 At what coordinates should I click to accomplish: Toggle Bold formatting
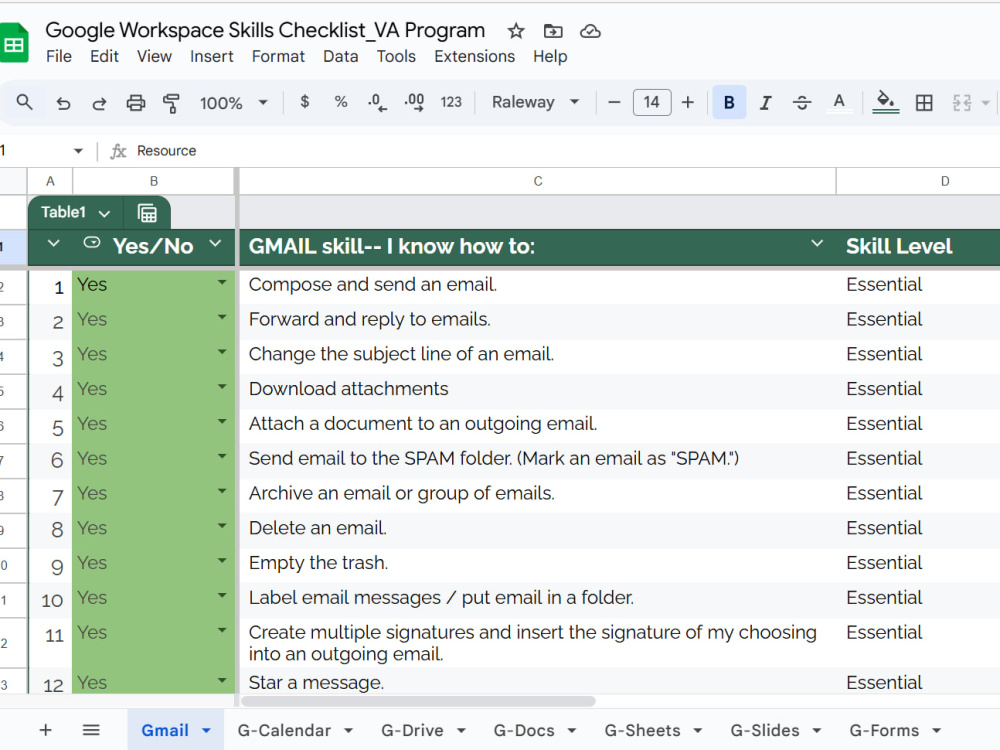[x=729, y=102]
